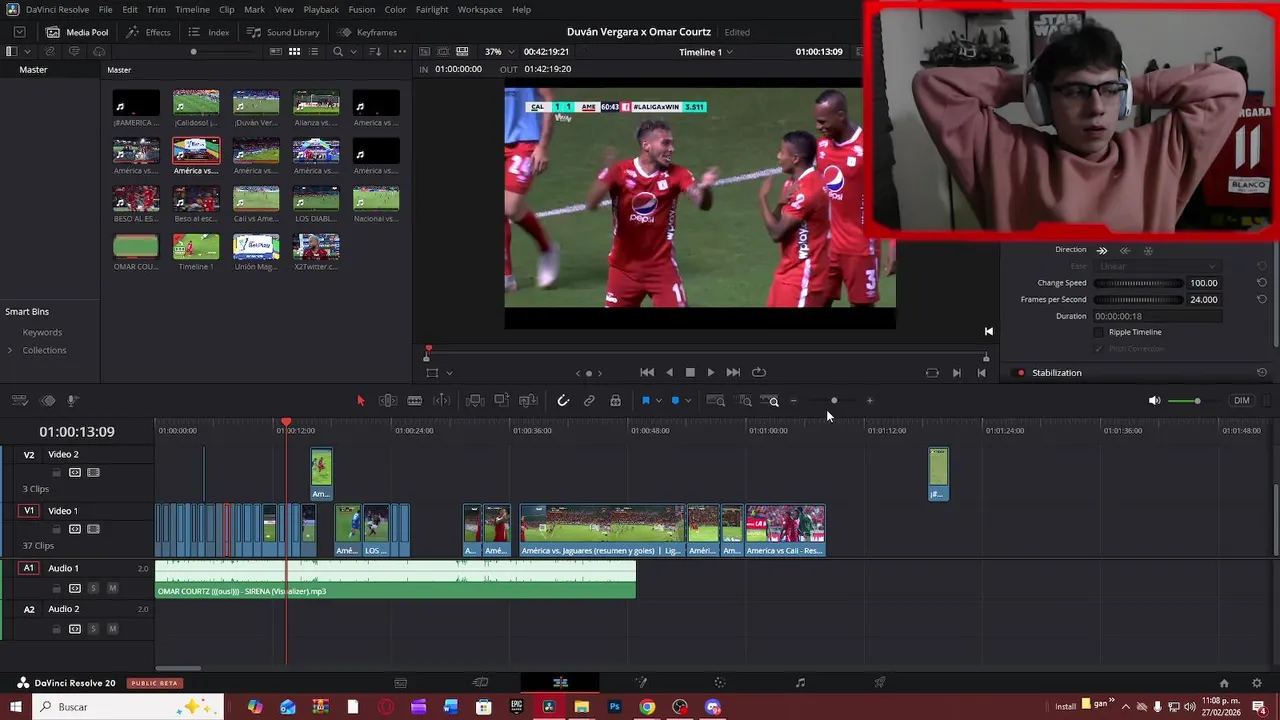Open the Fusion menu

[362, 9]
